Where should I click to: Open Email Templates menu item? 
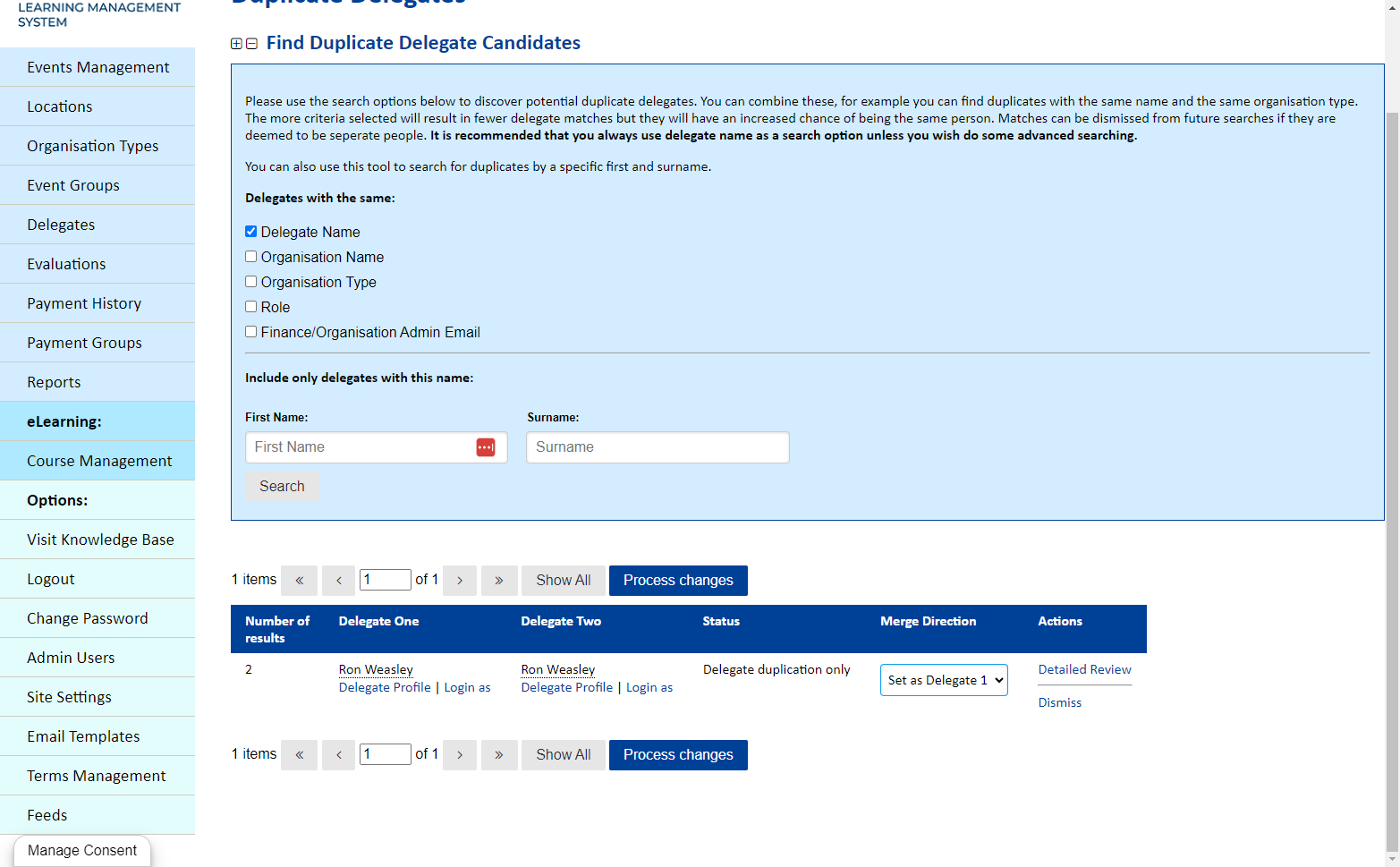[x=98, y=736]
